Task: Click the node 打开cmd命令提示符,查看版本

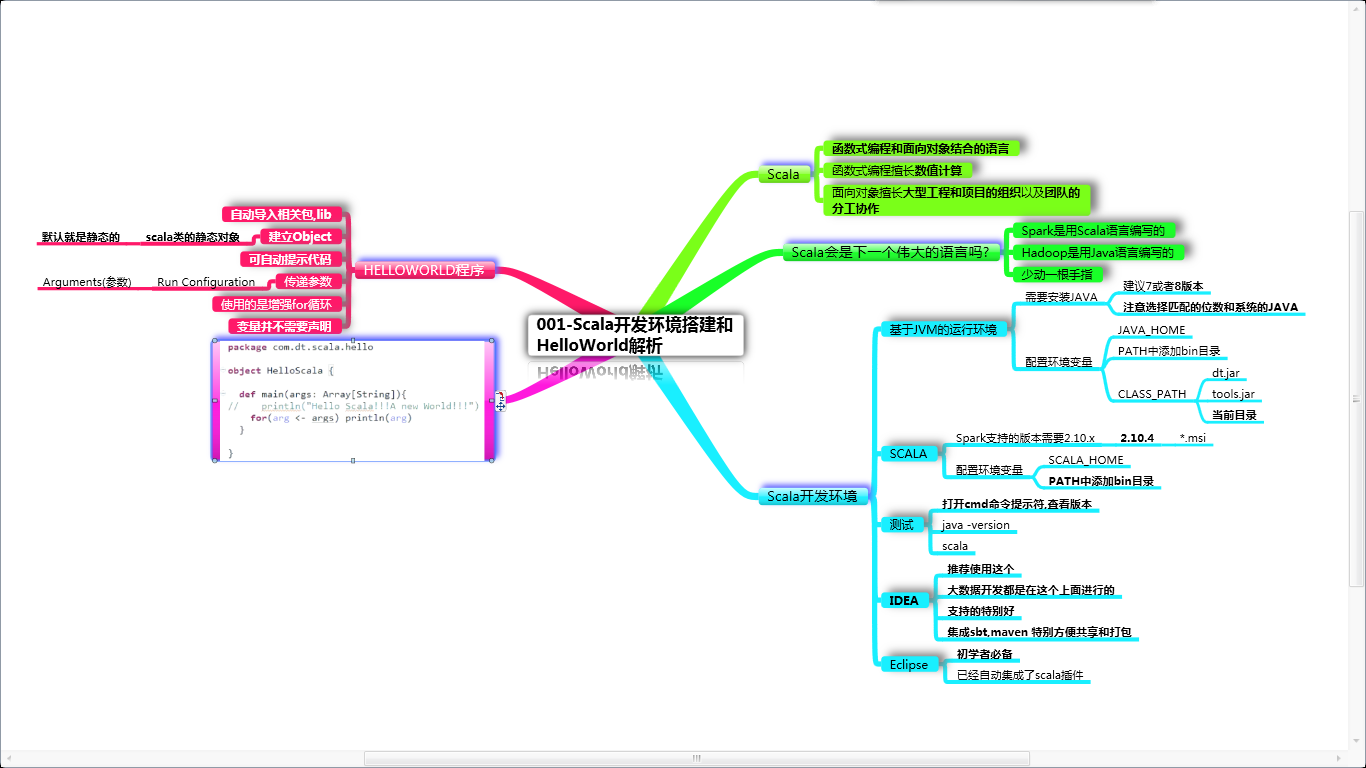Action: click(1017, 504)
